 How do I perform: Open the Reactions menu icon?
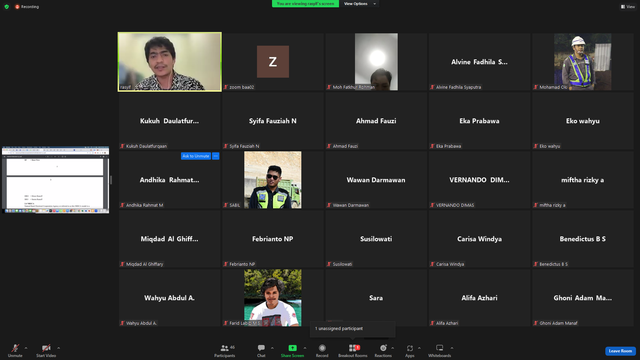point(383,348)
